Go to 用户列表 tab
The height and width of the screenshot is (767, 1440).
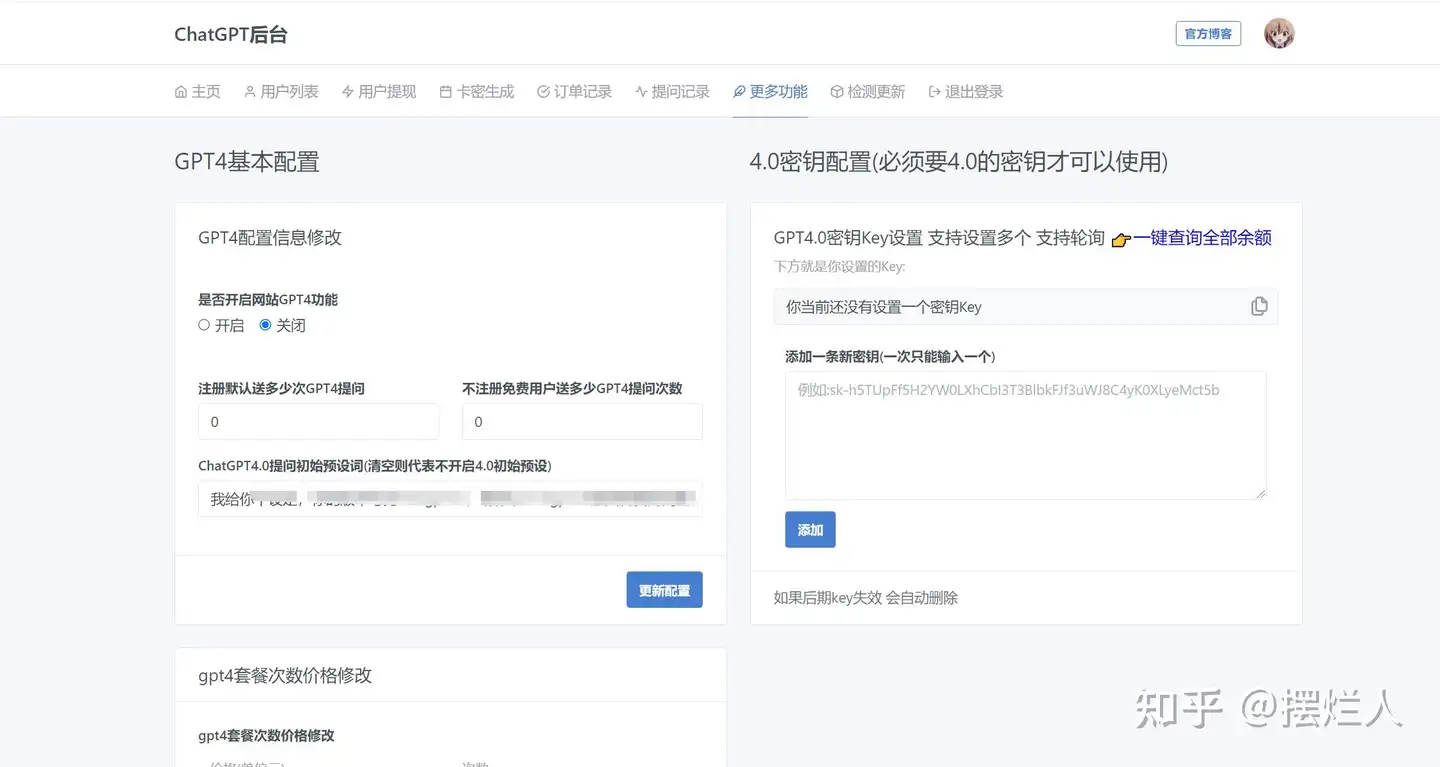tap(281, 92)
